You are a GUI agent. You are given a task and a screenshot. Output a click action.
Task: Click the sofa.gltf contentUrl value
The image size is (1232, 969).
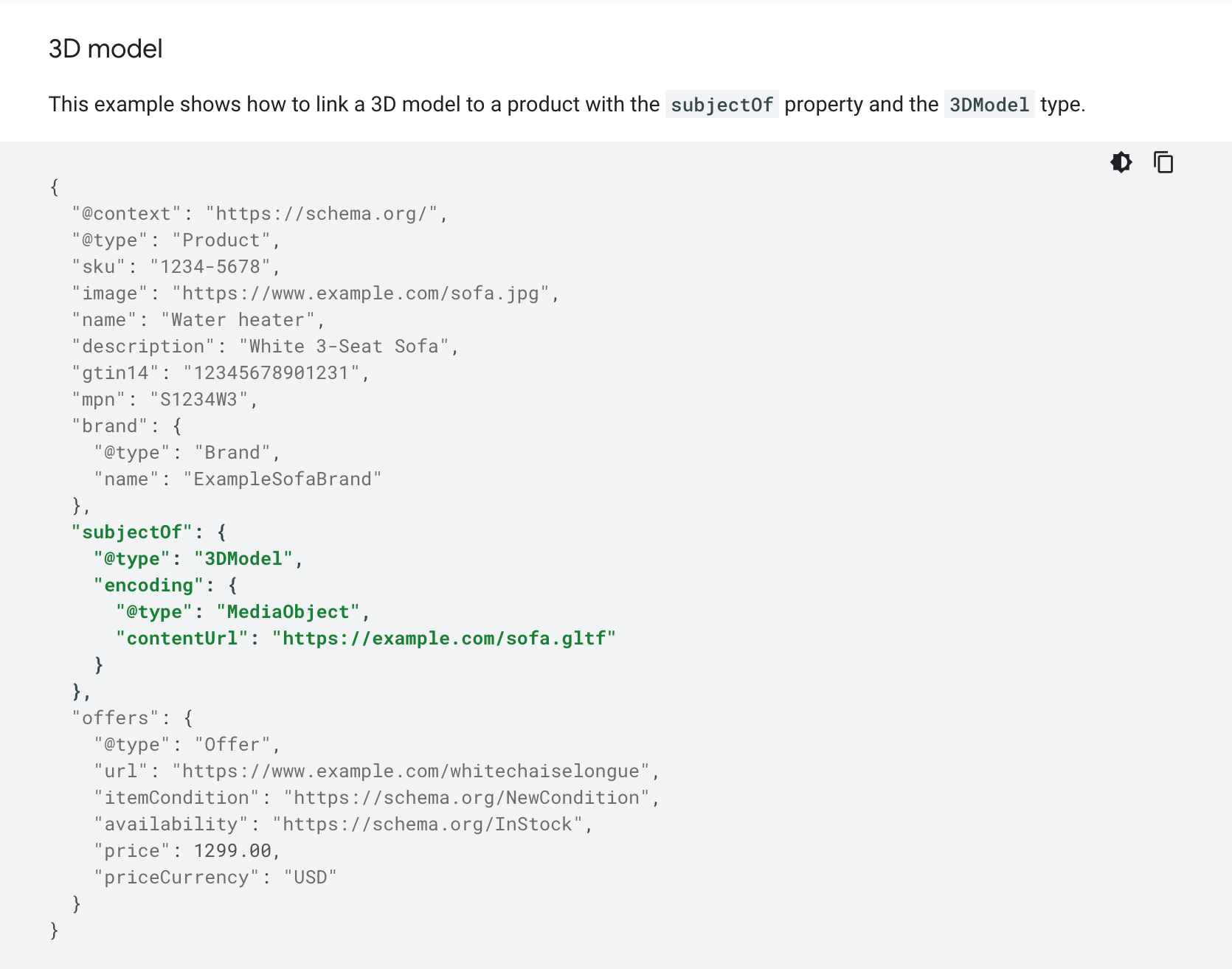[444, 639]
